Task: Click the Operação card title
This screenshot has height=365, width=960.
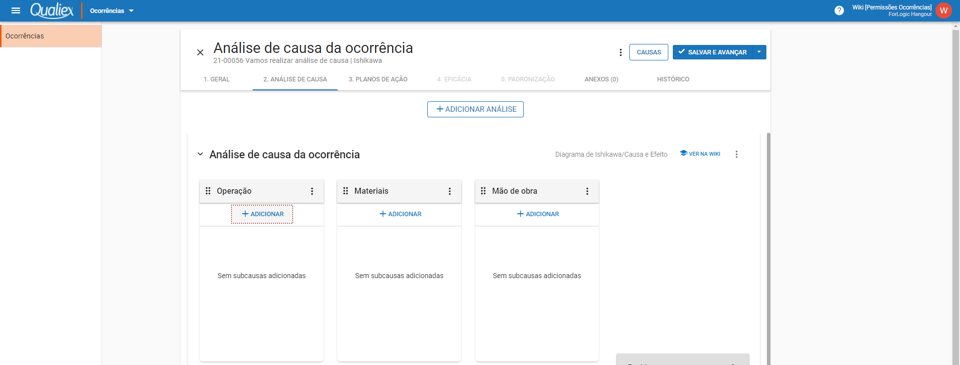Action: [x=234, y=191]
